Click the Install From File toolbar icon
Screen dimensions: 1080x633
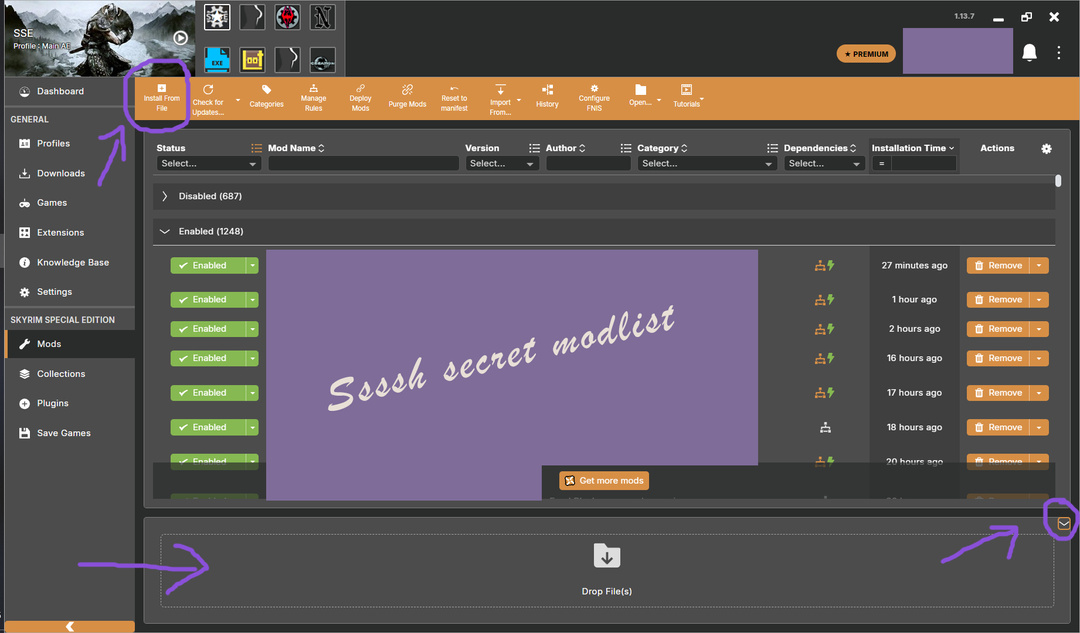click(x=161, y=97)
